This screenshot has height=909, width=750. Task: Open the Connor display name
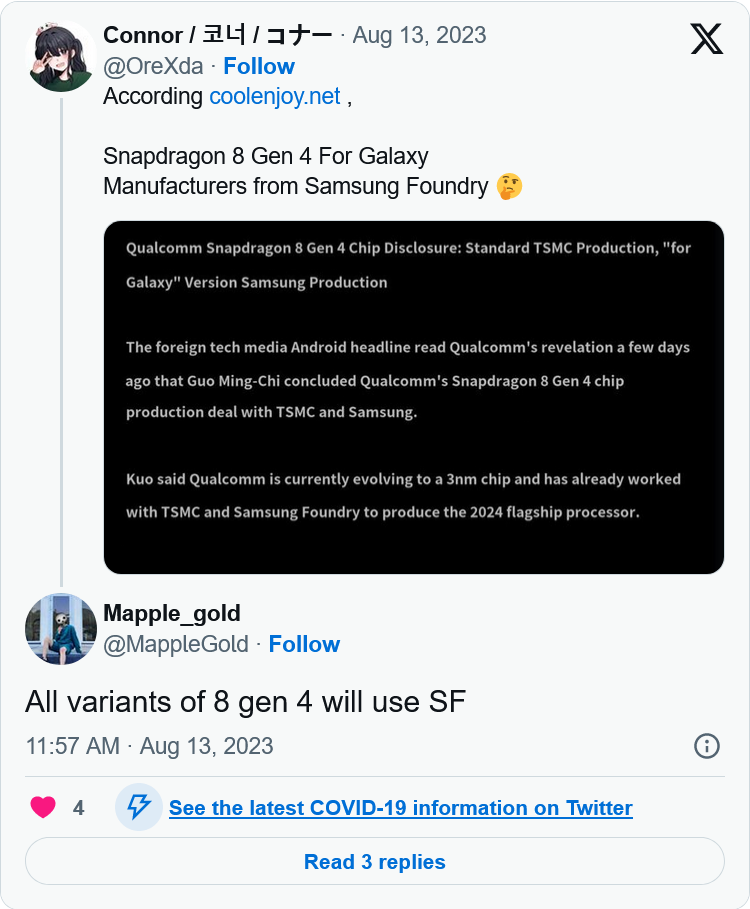pos(217,35)
